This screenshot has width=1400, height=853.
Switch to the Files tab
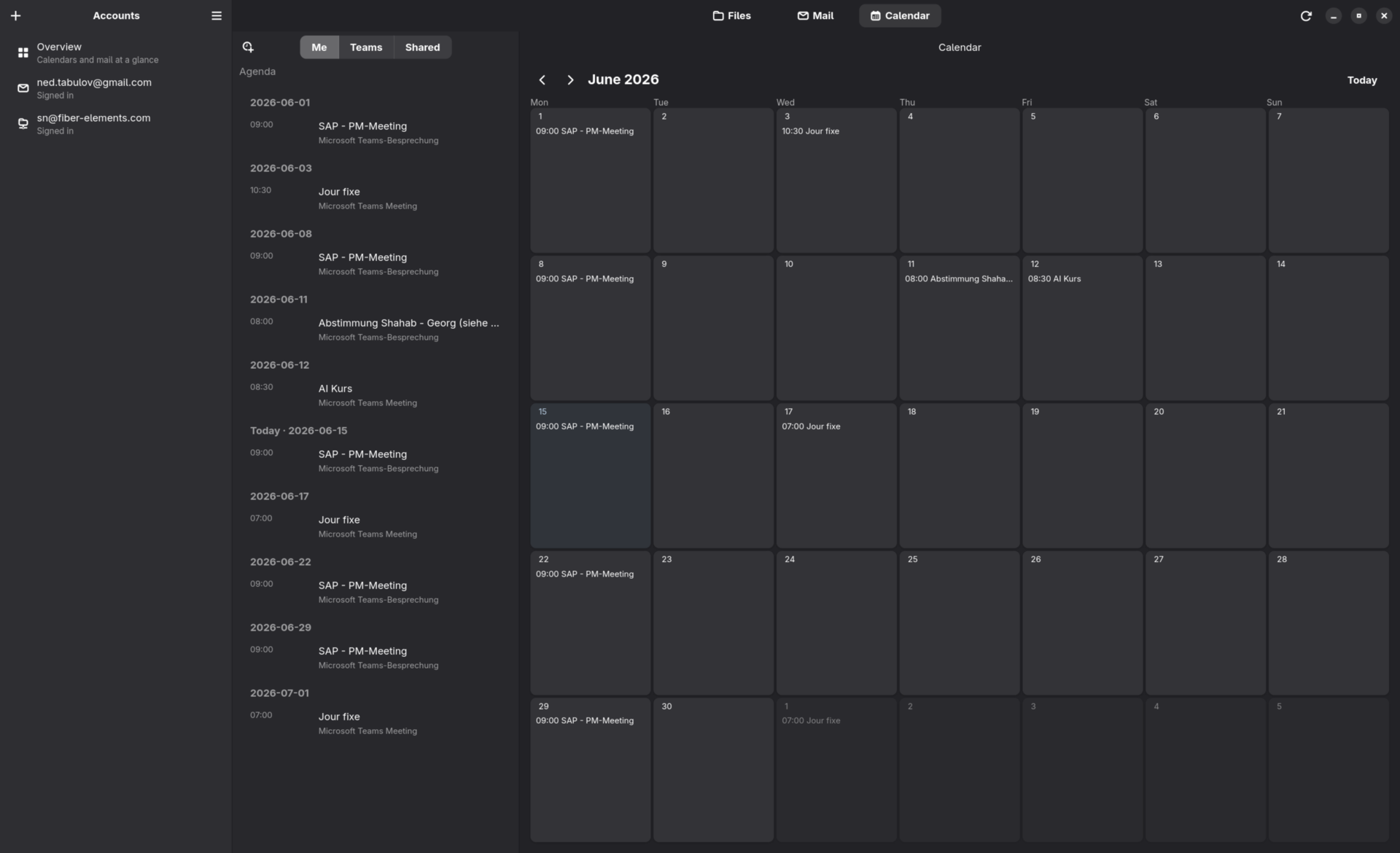[731, 15]
